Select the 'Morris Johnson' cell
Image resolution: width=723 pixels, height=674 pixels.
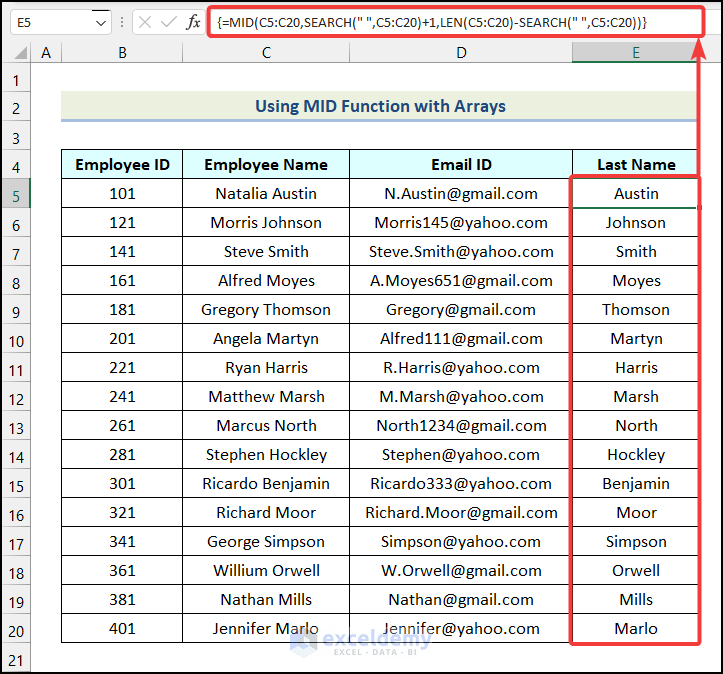266,223
